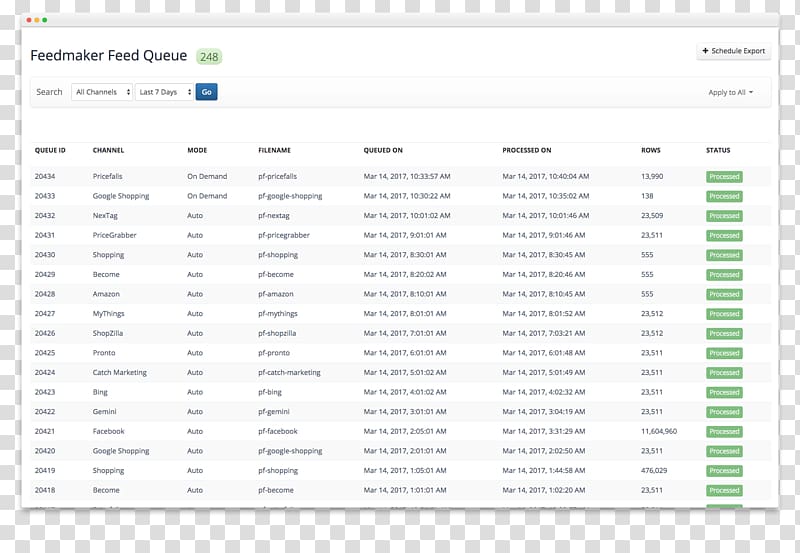Click the Catch Marketing channel cell
This screenshot has width=800, height=553.
coord(119,372)
